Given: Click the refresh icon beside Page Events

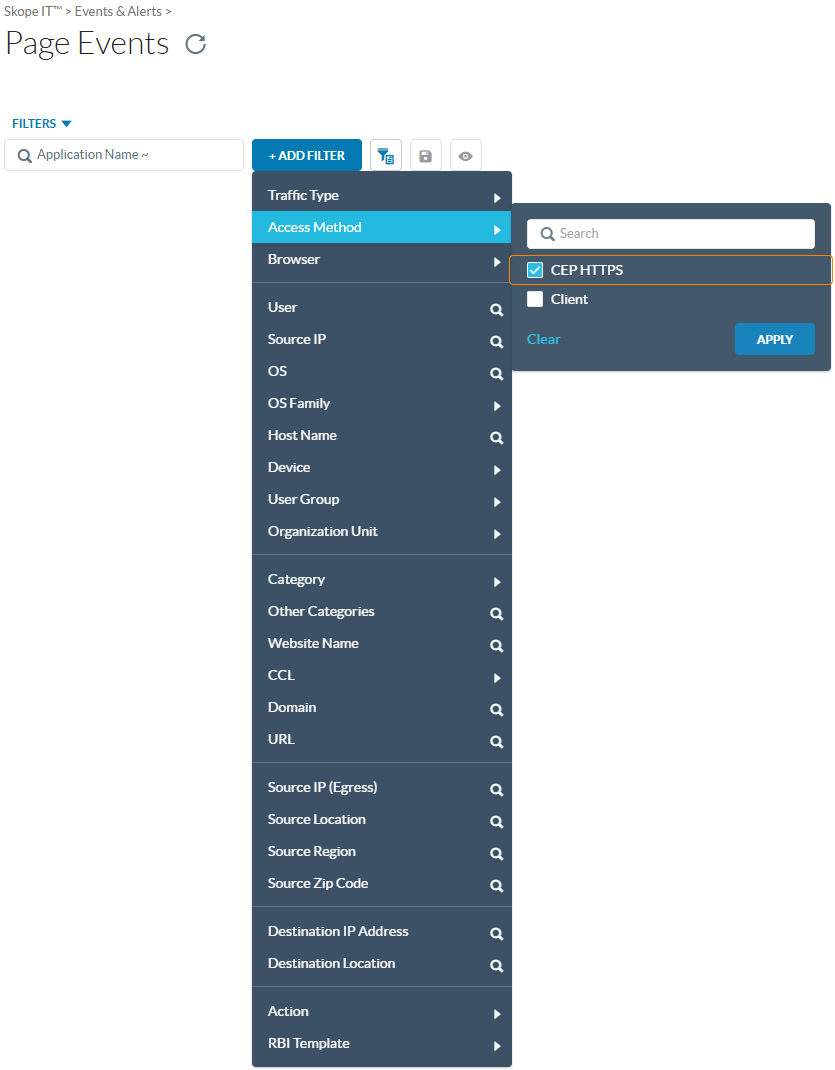Looking at the screenshot, I should coord(196,44).
